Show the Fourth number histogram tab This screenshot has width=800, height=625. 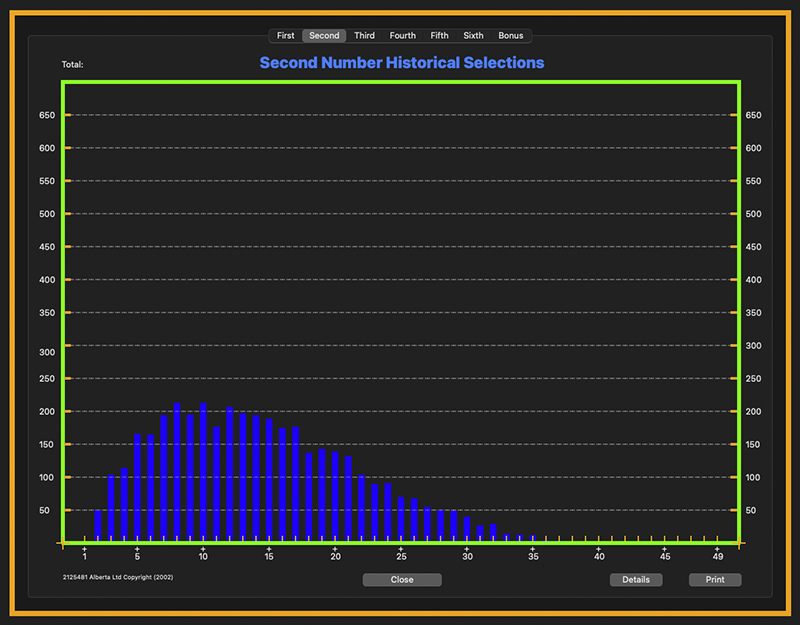(x=403, y=36)
